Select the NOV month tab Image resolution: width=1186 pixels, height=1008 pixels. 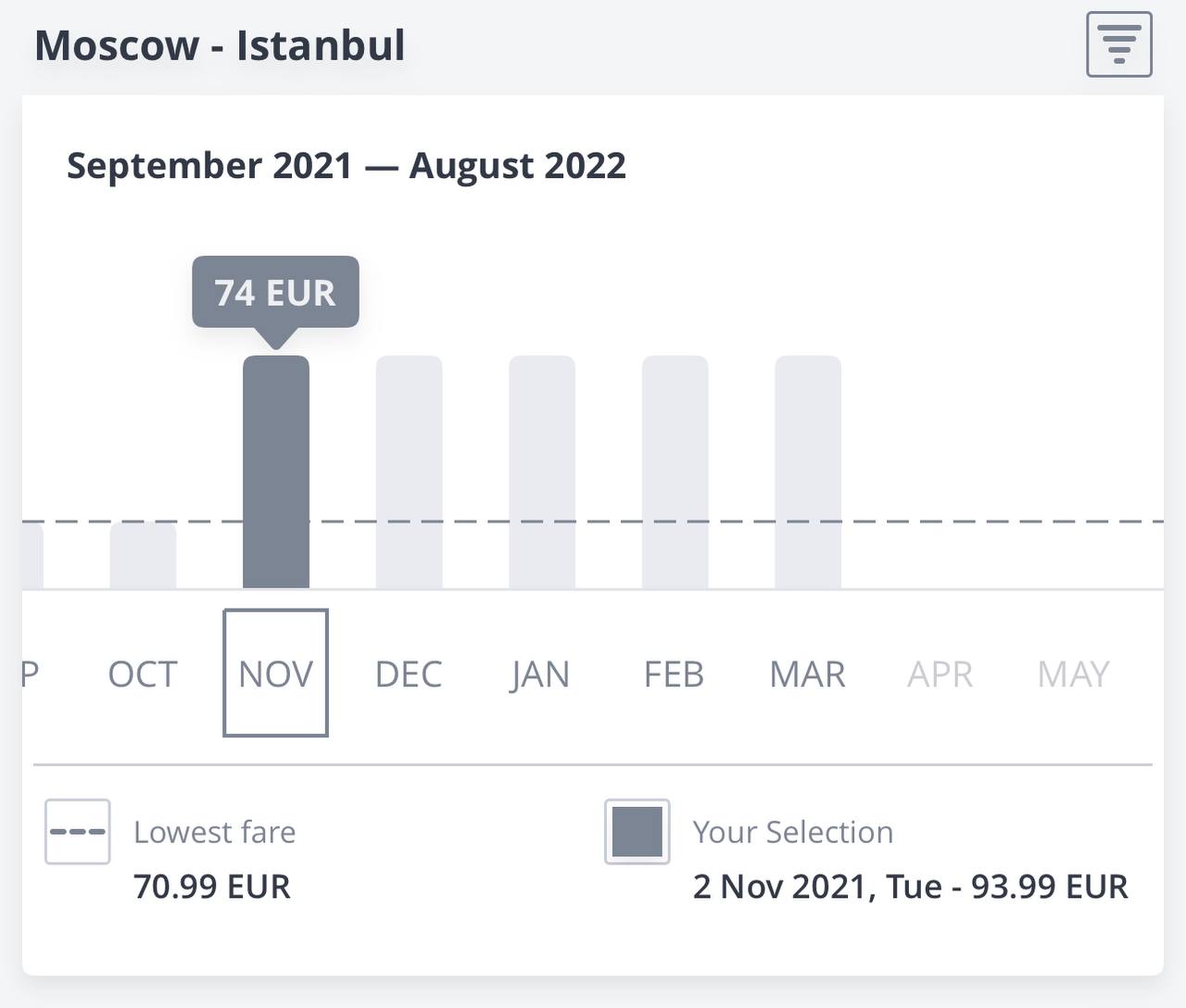tap(275, 673)
